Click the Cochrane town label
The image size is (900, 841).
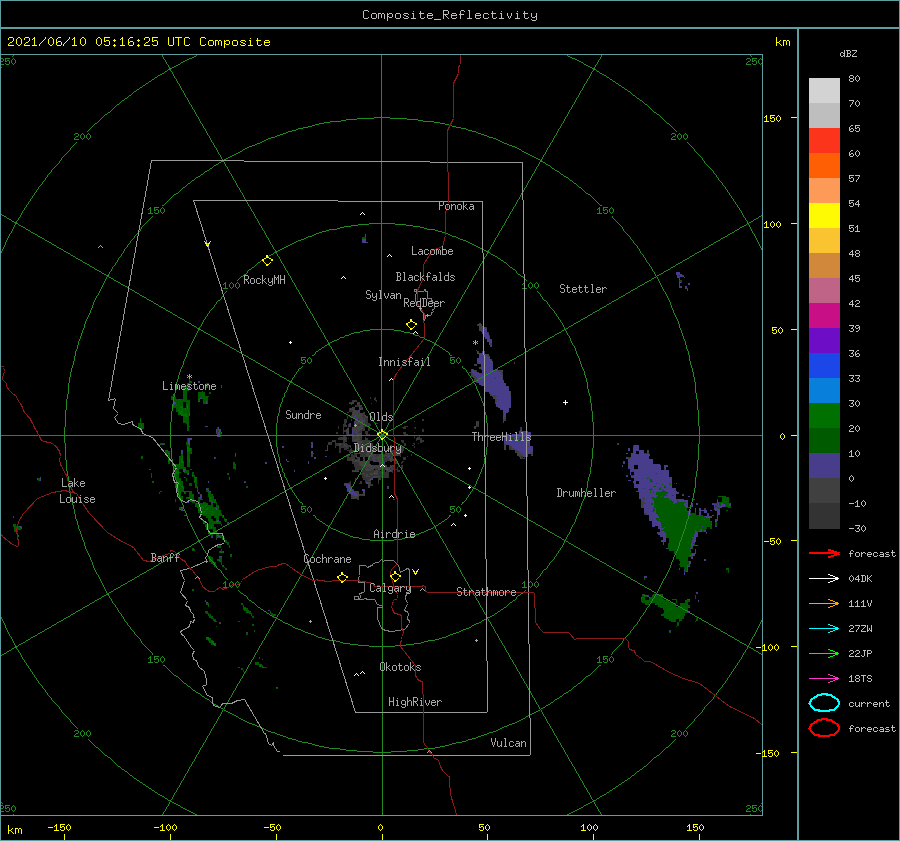point(327,559)
